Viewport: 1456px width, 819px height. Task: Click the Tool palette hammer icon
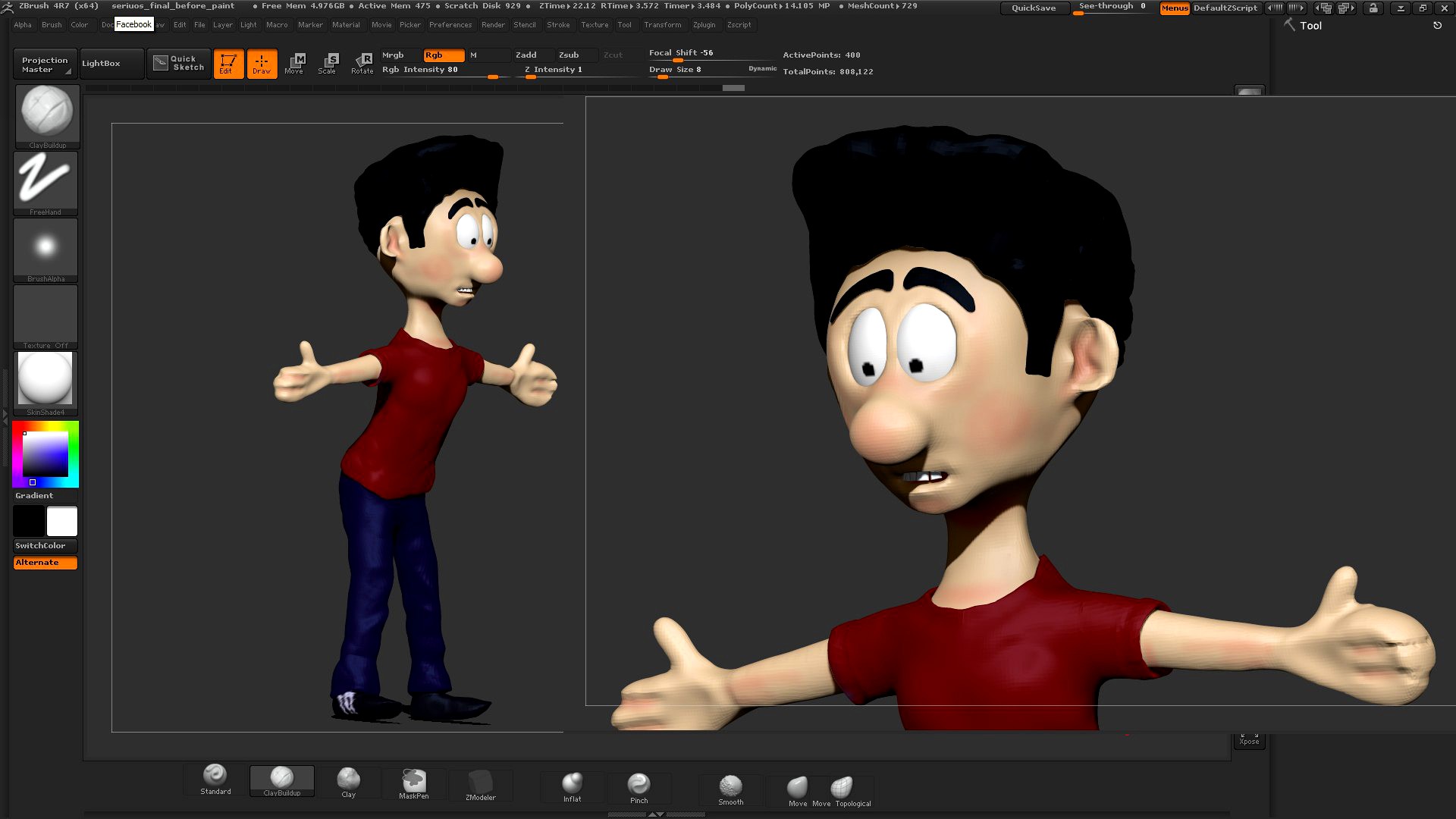click(1289, 25)
